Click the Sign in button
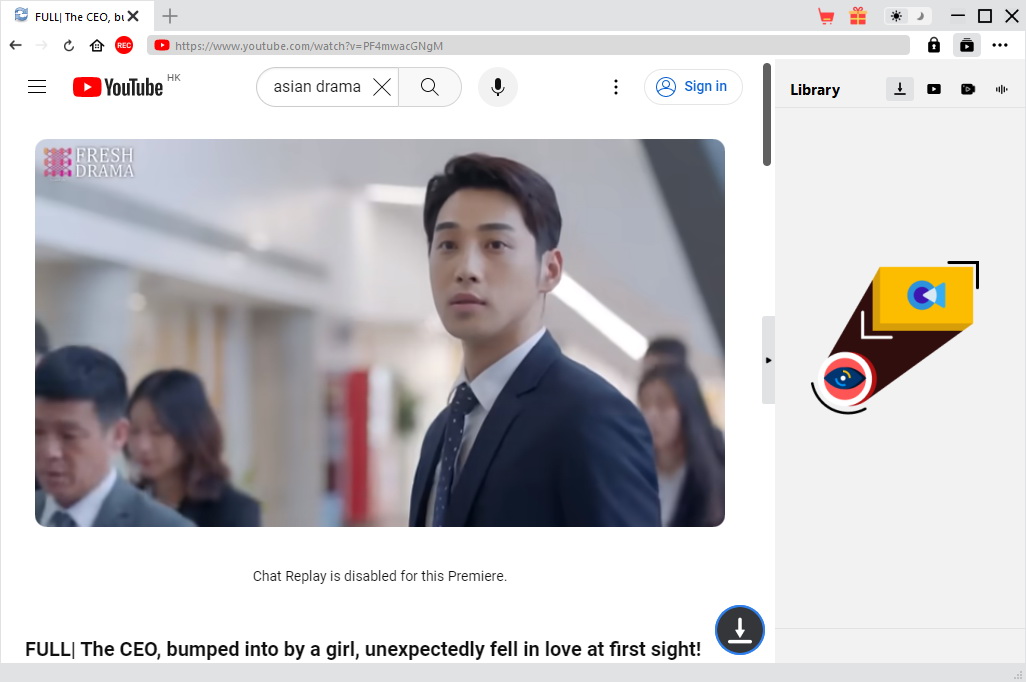Image resolution: width=1026 pixels, height=682 pixels. click(x=693, y=86)
